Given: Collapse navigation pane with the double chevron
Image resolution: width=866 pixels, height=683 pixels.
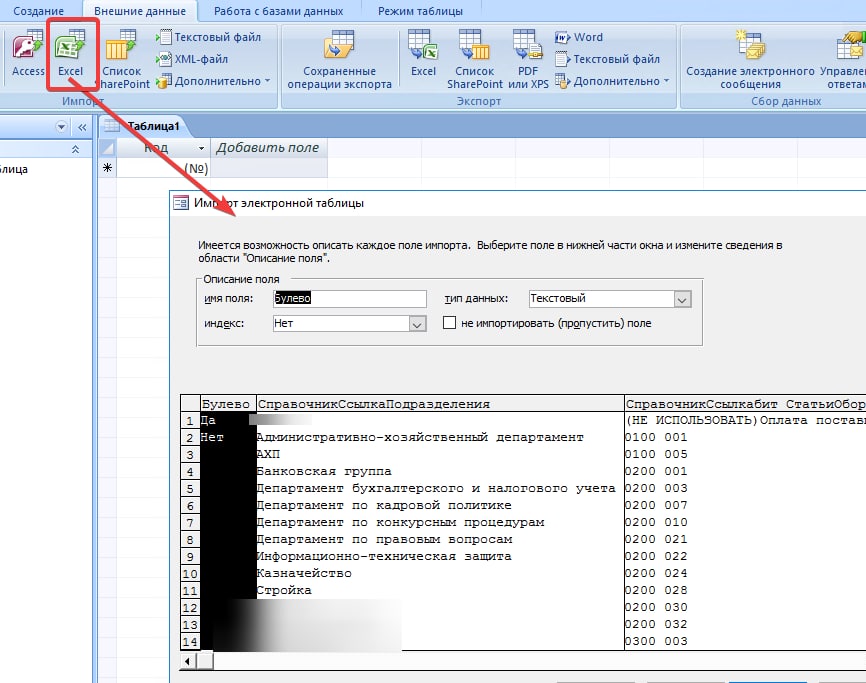Looking at the screenshot, I should click(82, 128).
